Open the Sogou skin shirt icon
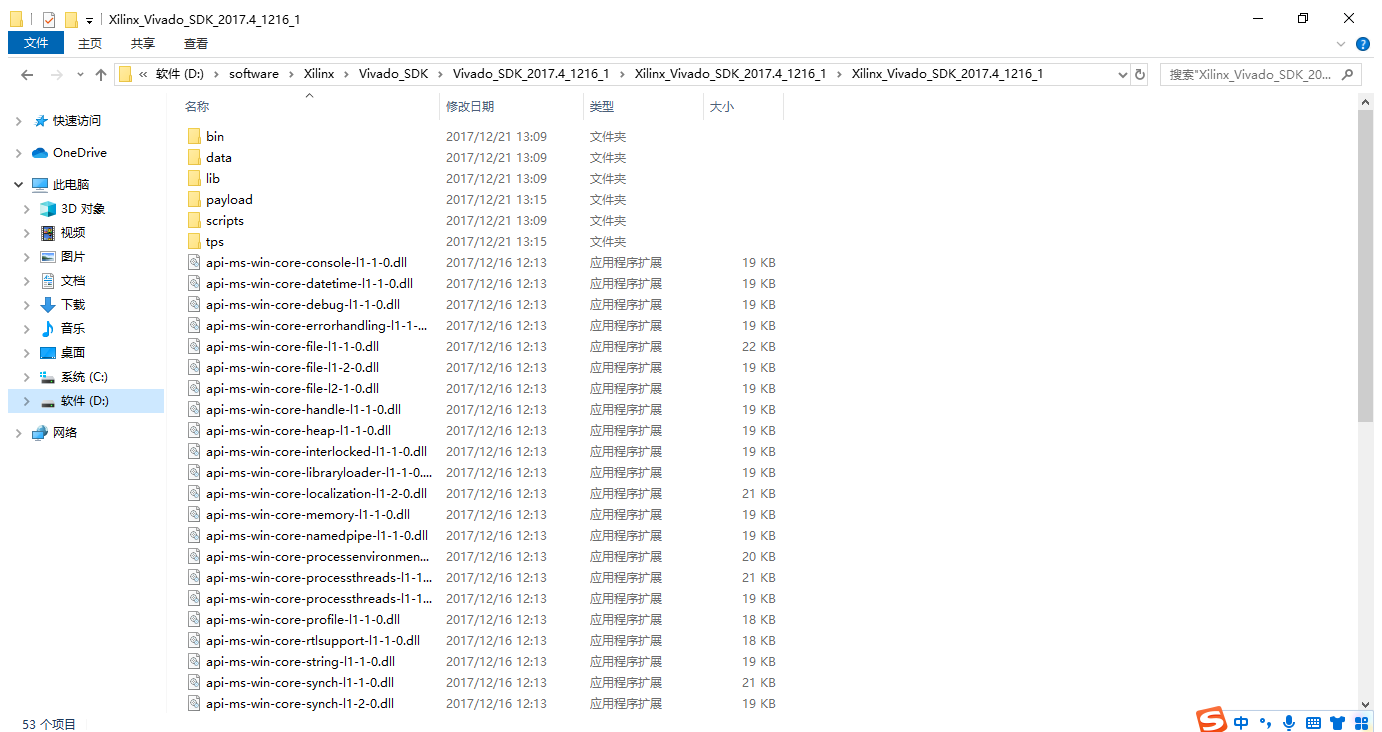1382x732 pixels. point(1339,722)
